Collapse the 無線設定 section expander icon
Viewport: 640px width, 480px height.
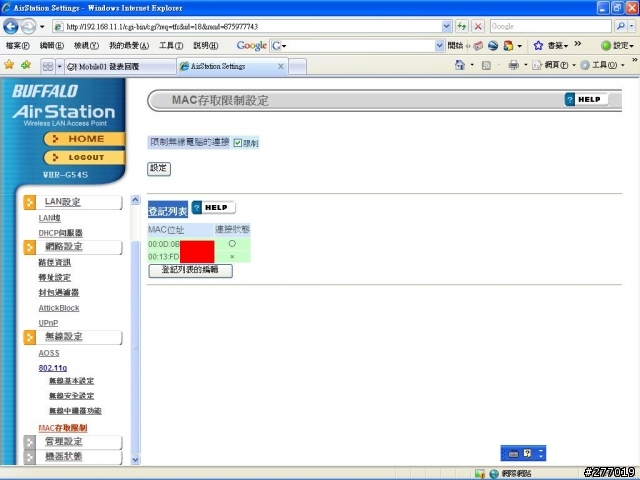point(29,337)
